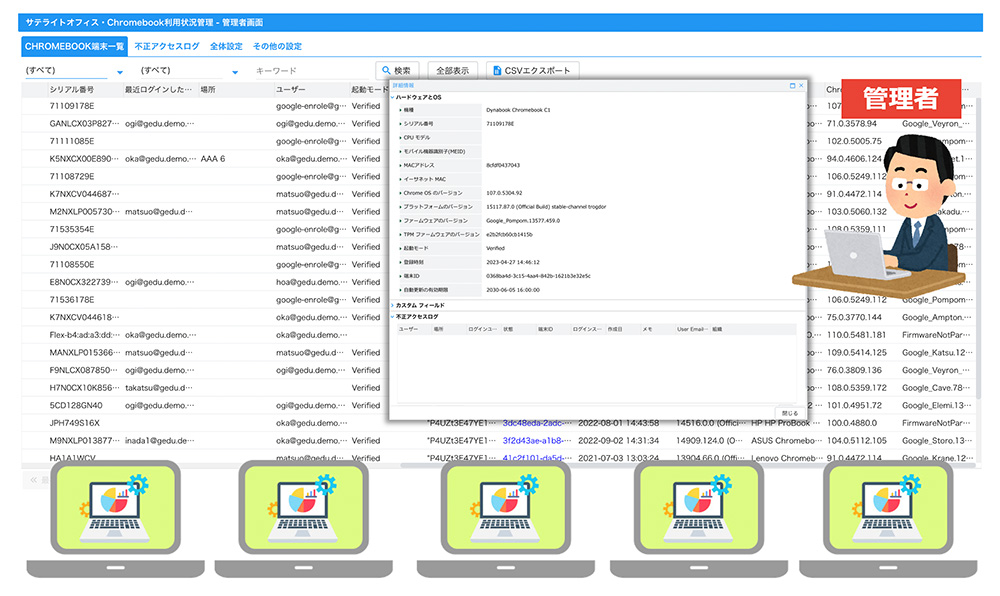Click location cell AAA 6
Image resolution: width=1000 pixels, height=596 pixels.
point(213,159)
